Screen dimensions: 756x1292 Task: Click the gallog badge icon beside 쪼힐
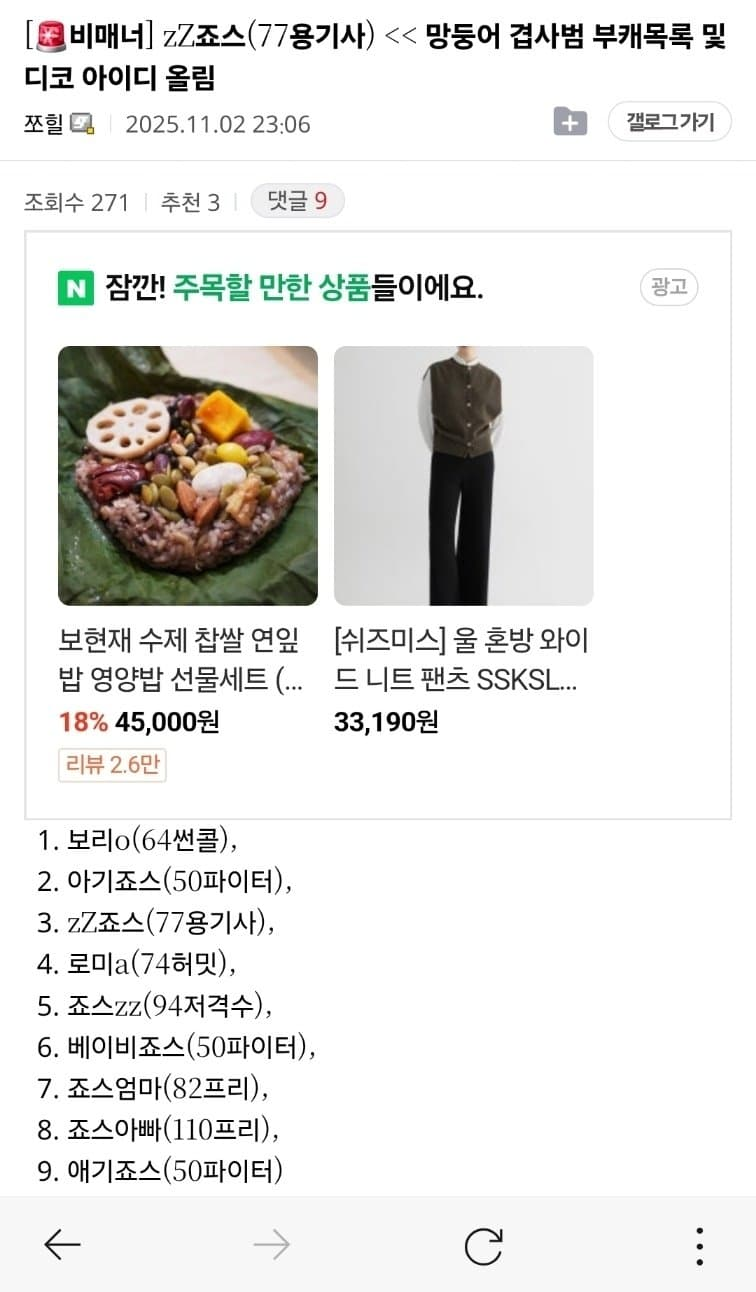click(x=83, y=124)
